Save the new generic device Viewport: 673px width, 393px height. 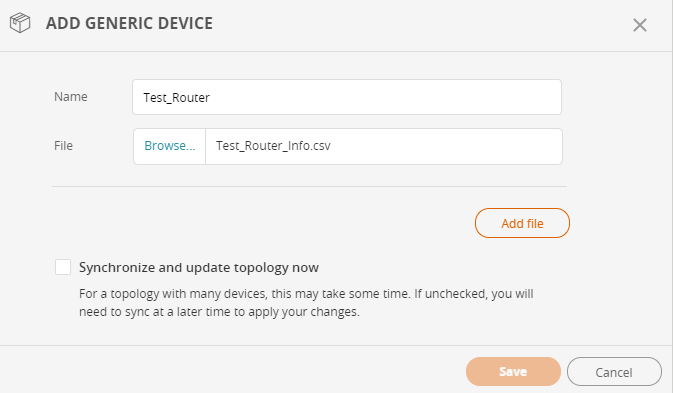(x=513, y=372)
